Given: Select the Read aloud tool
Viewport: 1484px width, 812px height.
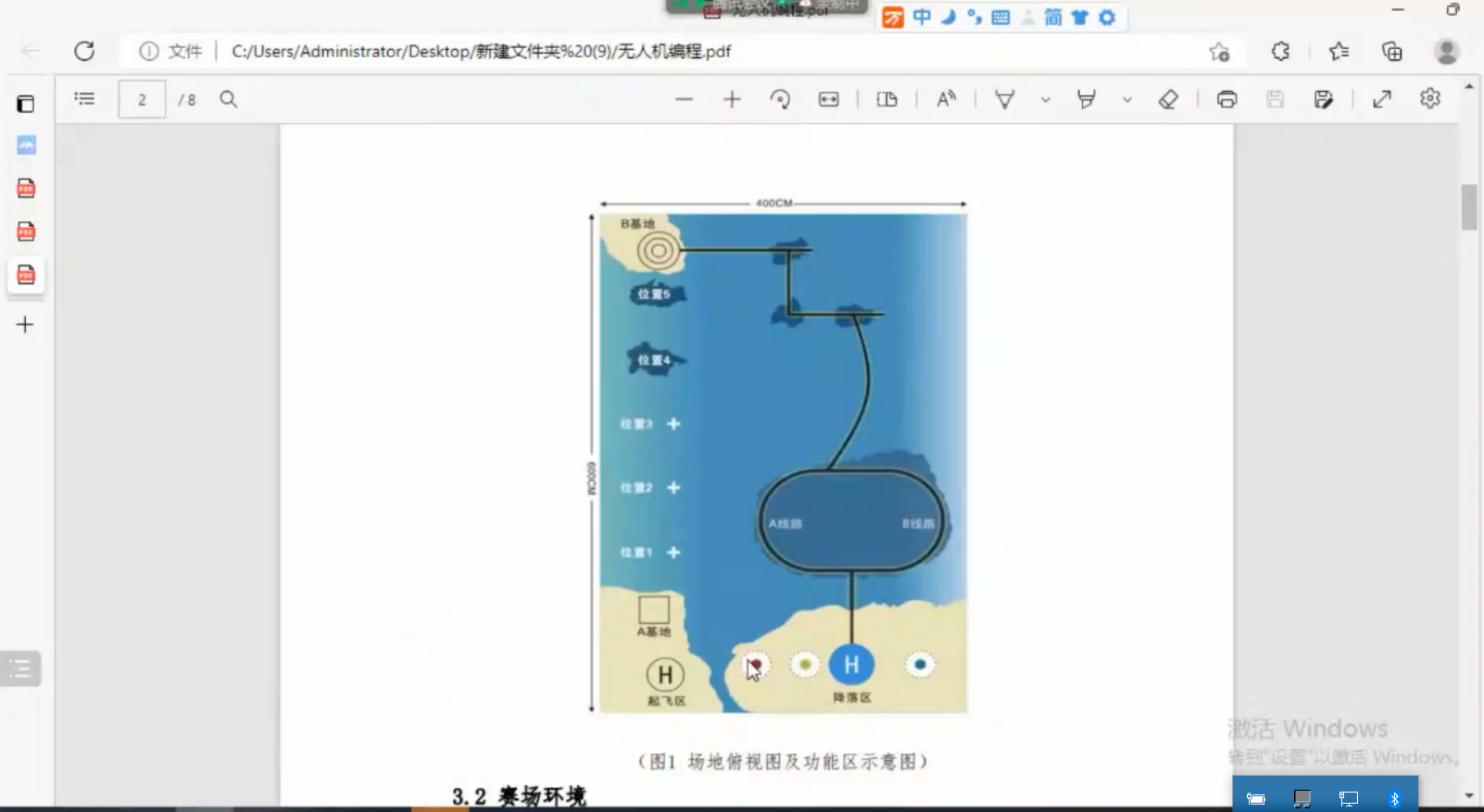Looking at the screenshot, I should pos(946,99).
